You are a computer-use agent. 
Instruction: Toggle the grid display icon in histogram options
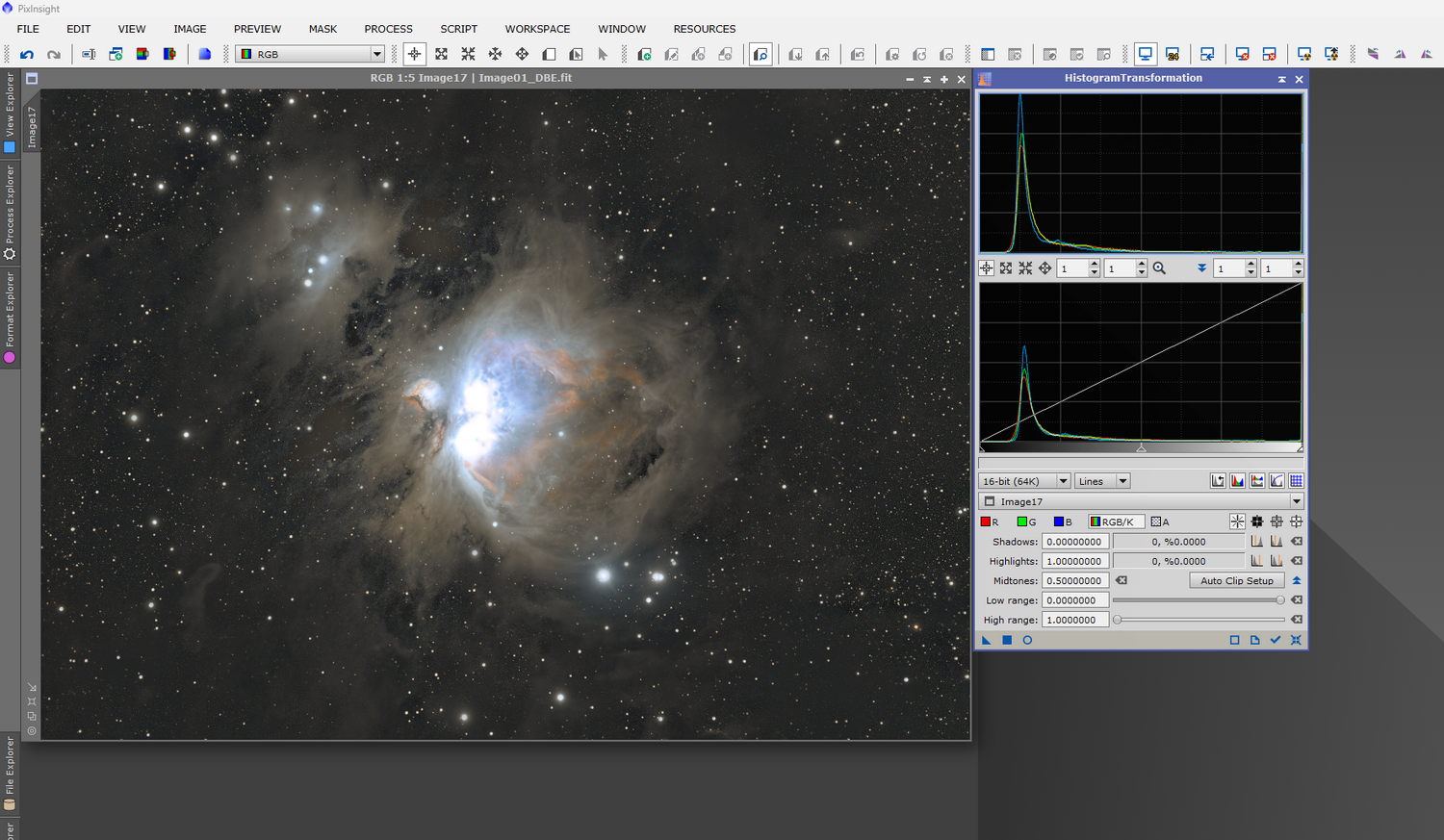(x=1296, y=481)
